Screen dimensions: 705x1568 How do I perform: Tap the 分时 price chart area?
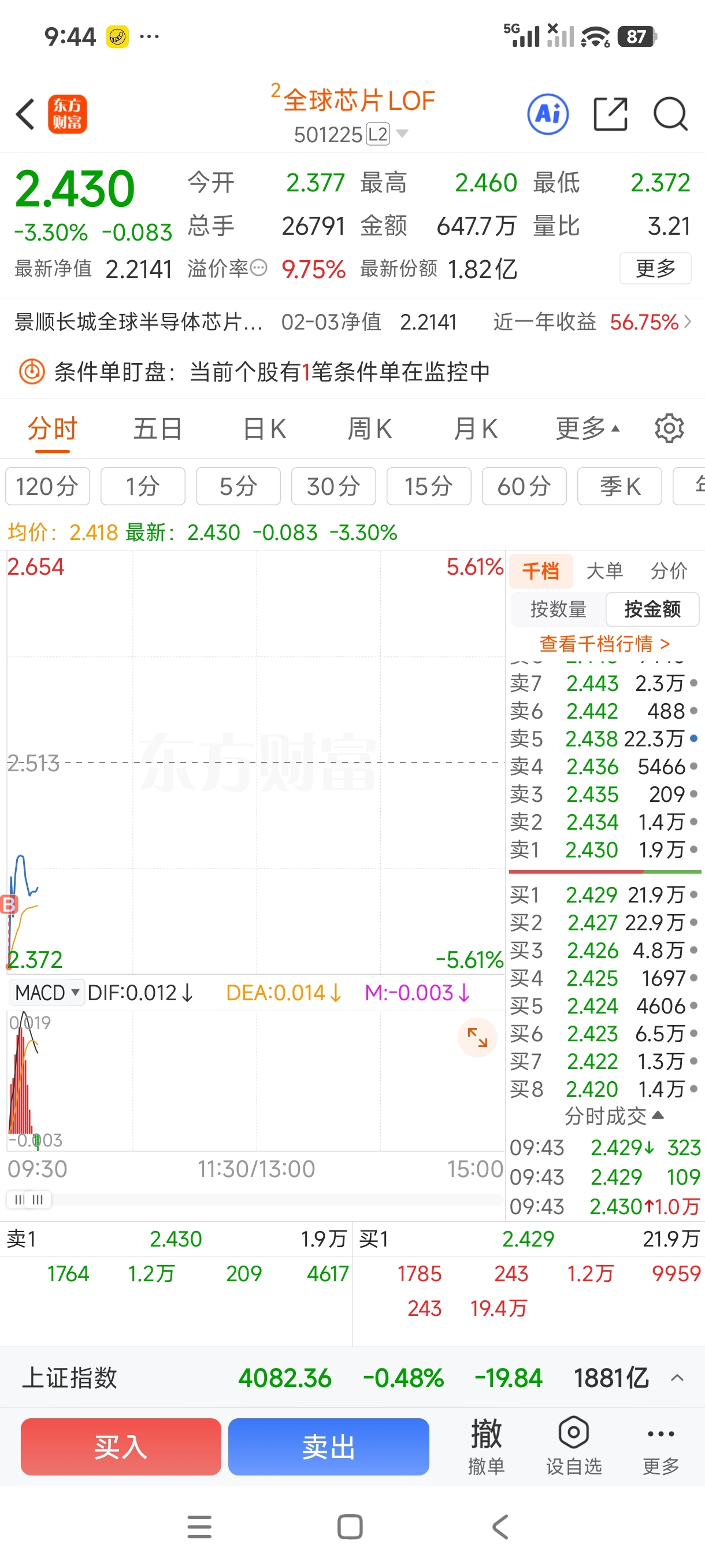(255, 762)
